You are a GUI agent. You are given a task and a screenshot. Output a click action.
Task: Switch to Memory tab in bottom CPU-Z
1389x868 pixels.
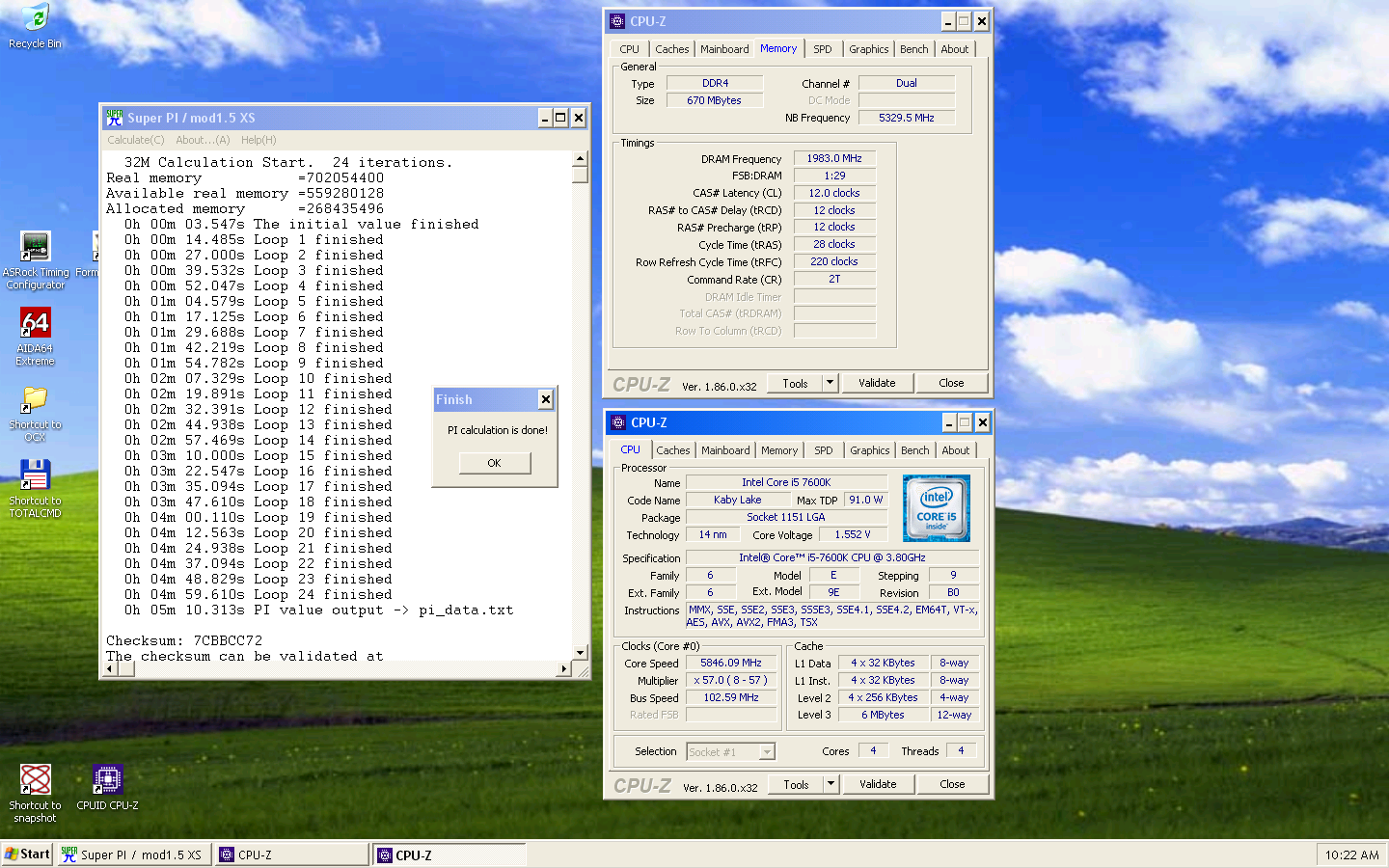779,450
